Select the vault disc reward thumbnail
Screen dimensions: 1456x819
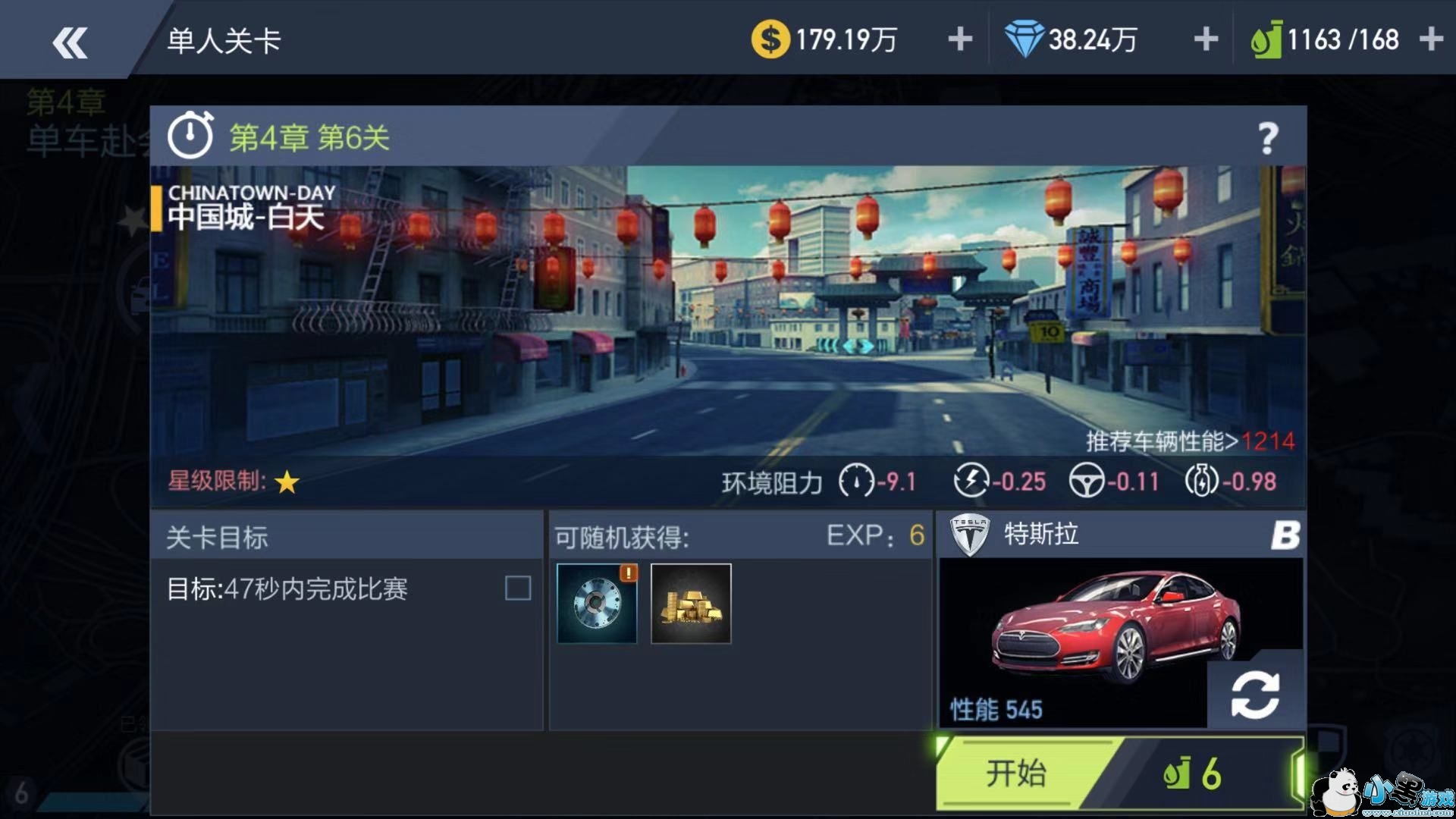(x=597, y=604)
